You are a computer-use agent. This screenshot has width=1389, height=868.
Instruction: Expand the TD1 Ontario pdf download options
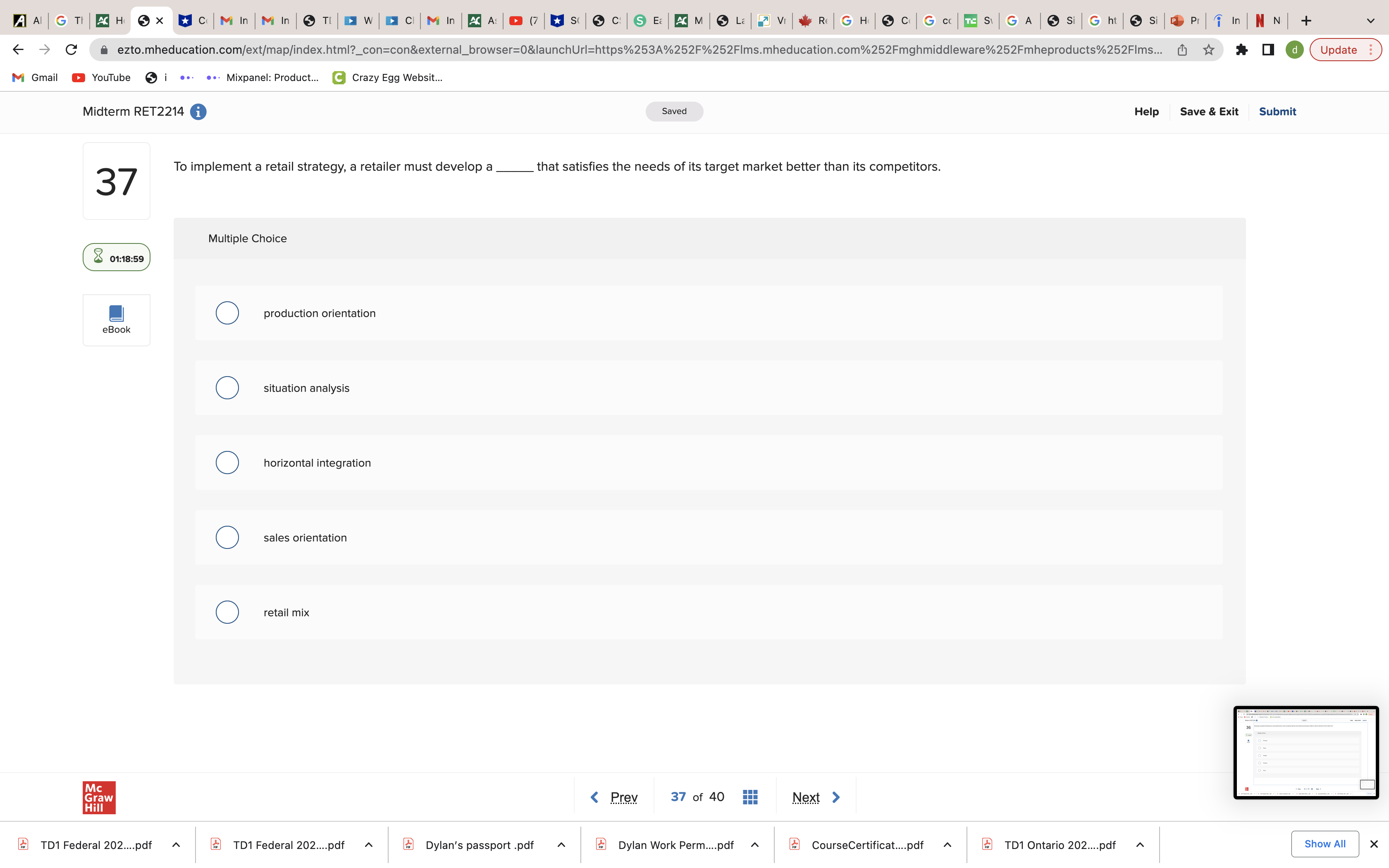(1141, 844)
